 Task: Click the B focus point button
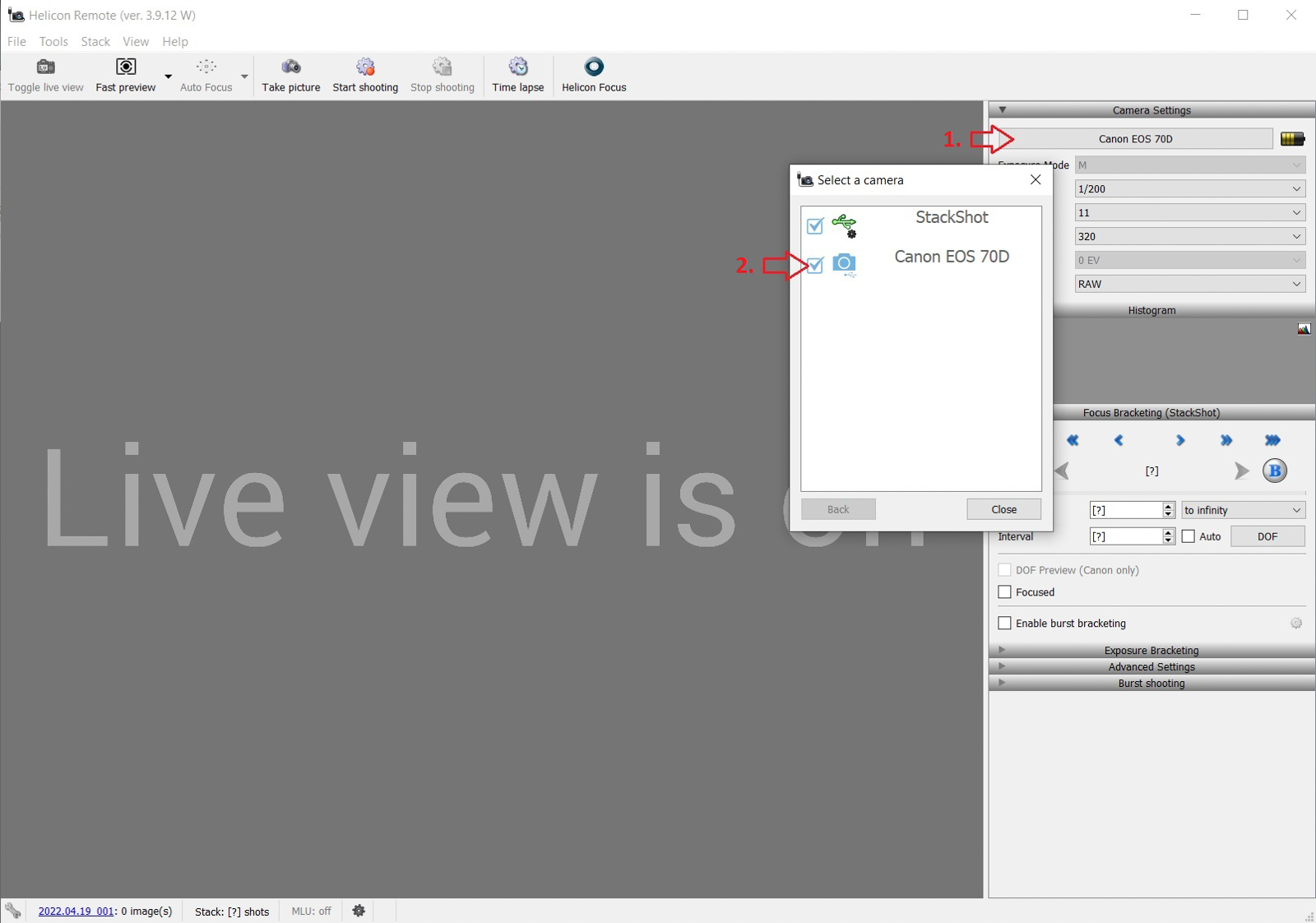(x=1274, y=471)
